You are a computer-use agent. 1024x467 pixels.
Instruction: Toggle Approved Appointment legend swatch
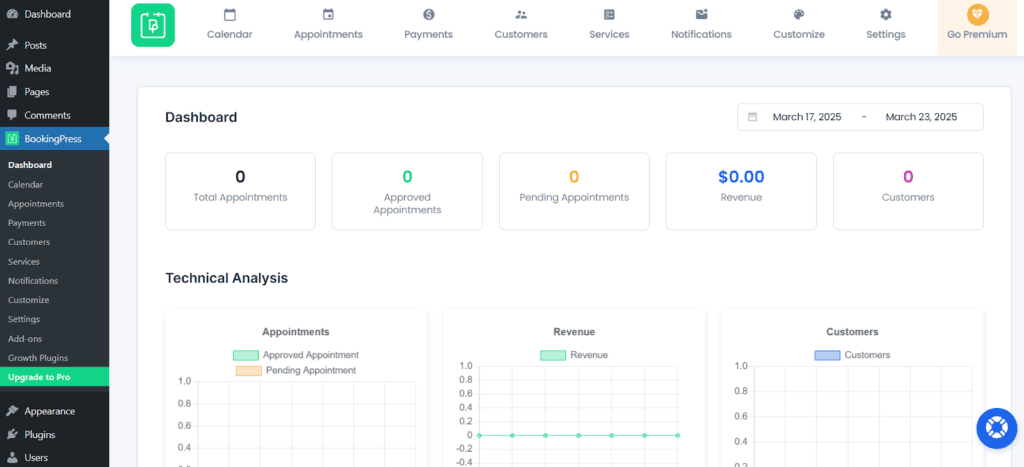[246, 355]
